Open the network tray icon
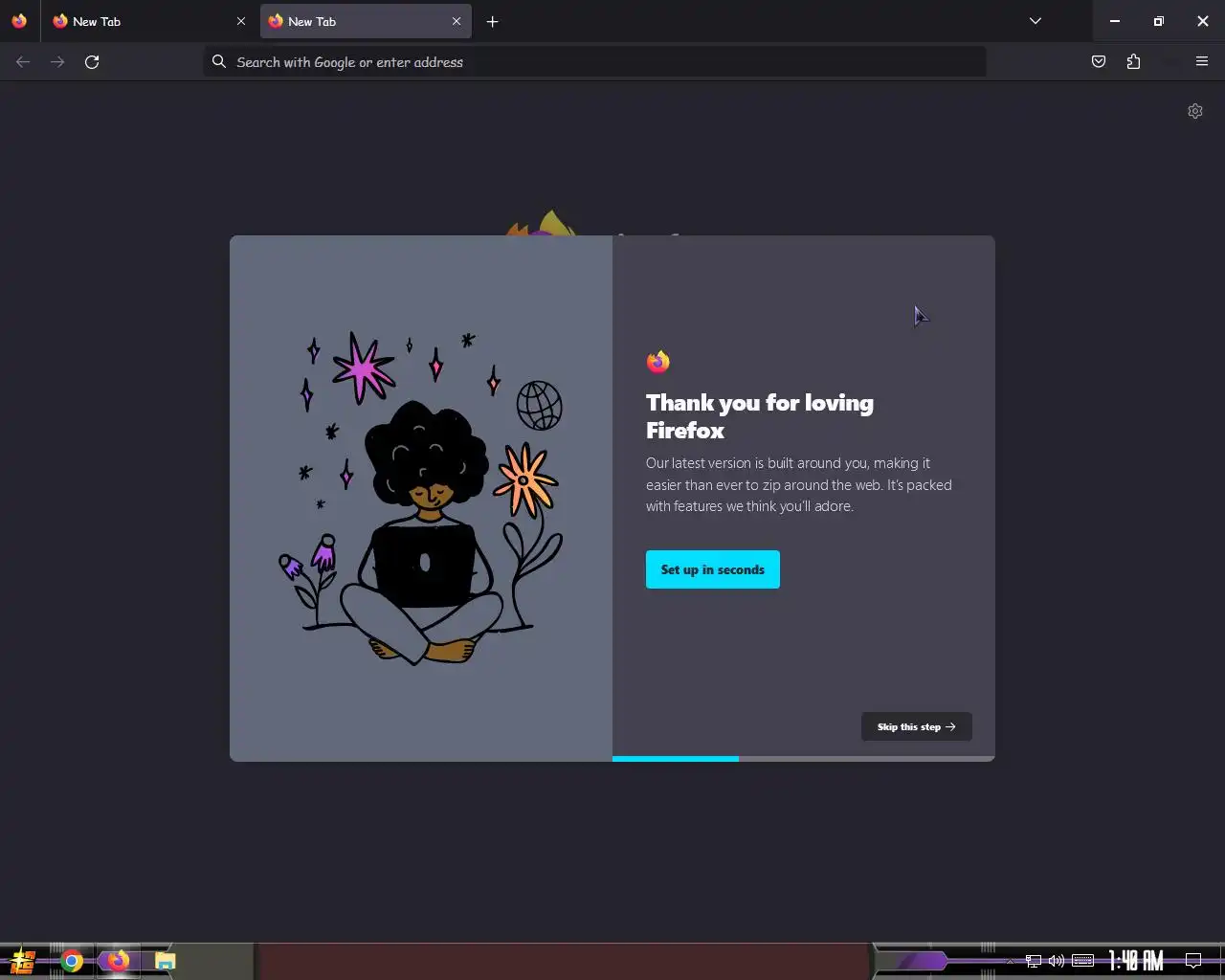The height and width of the screenshot is (980, 1225). [x=1034, y=961]
